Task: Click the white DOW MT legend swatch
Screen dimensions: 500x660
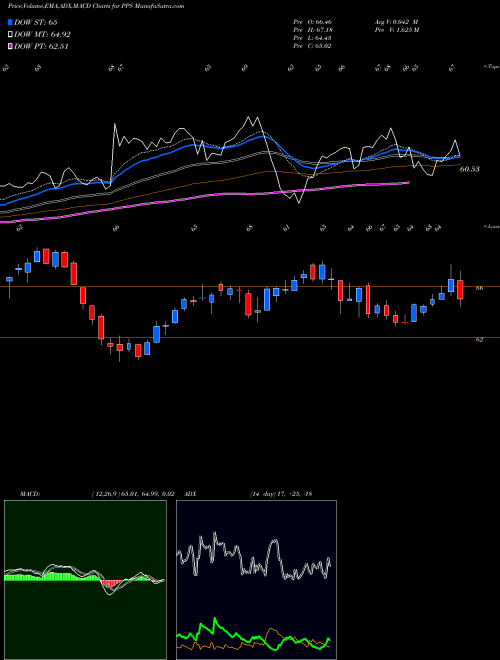Action: (11, 35)
